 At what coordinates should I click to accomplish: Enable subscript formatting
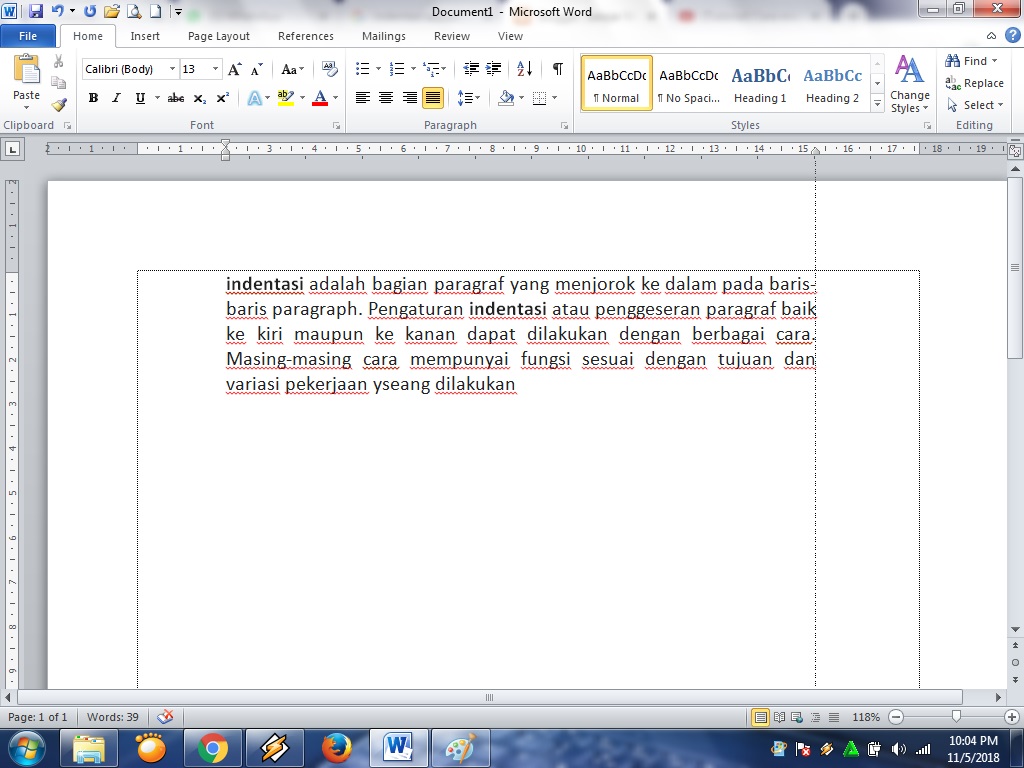[x=200, y=98]
